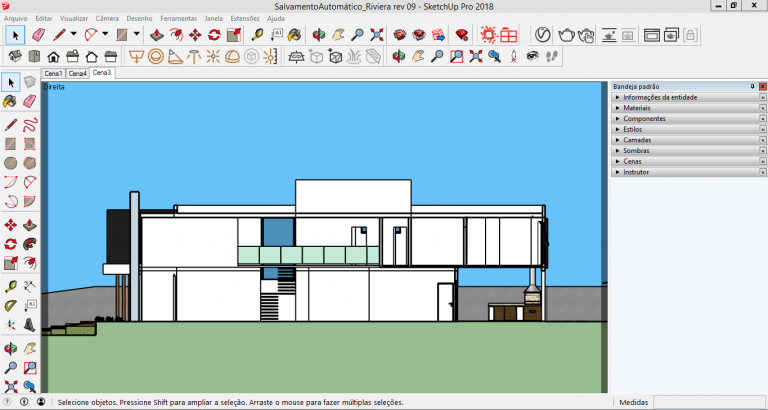768x410 pixels.
Task: Switch to the Cena1 scene tab
Action: (x=53, y=73)
